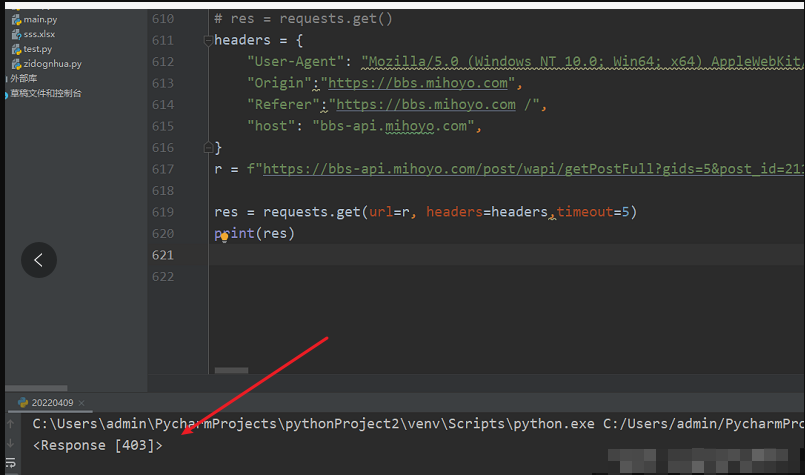Click line number 622 in the gutter
Viewport: 805px width, 475px height.
[163, 277]
